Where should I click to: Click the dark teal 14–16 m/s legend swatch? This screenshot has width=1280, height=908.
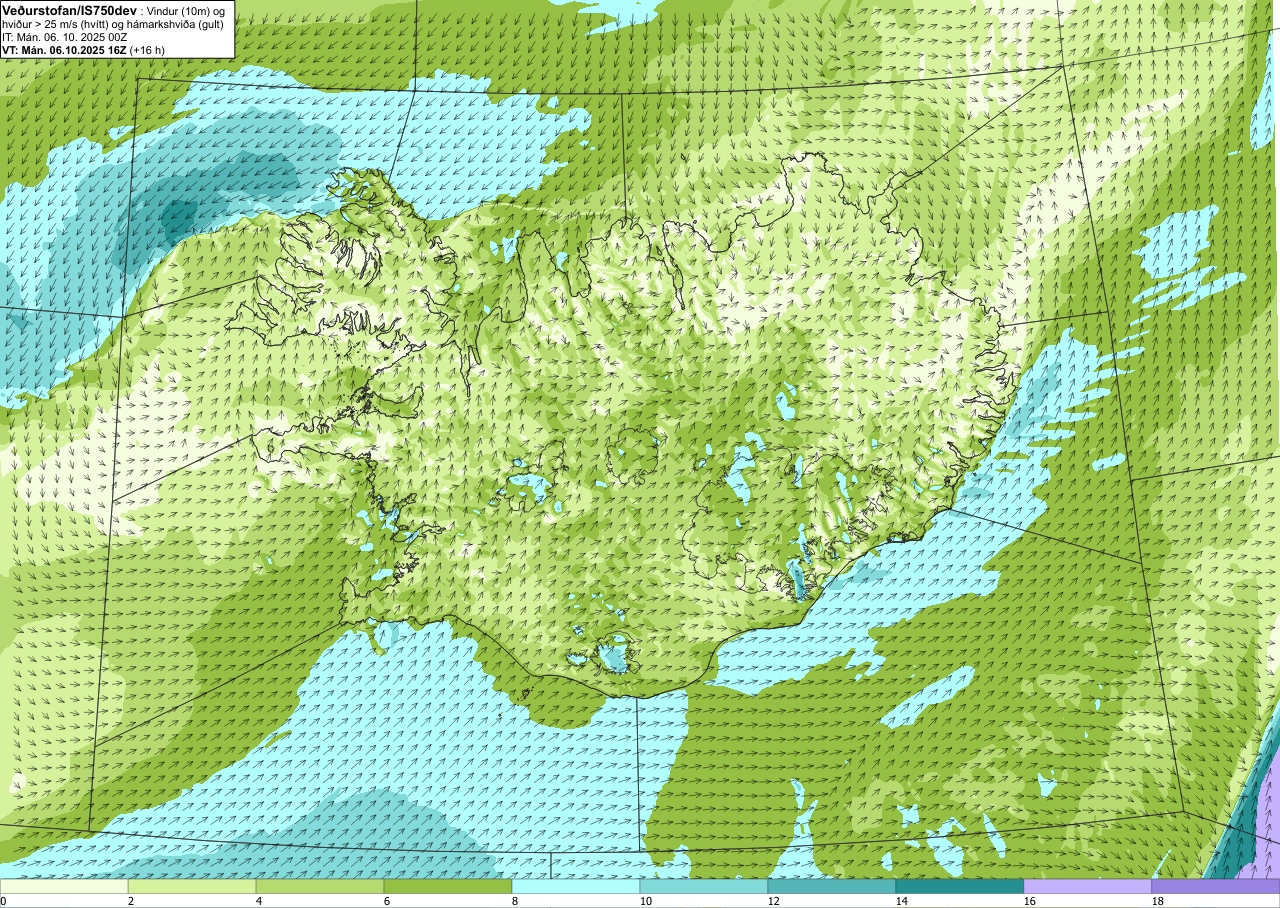960,886
